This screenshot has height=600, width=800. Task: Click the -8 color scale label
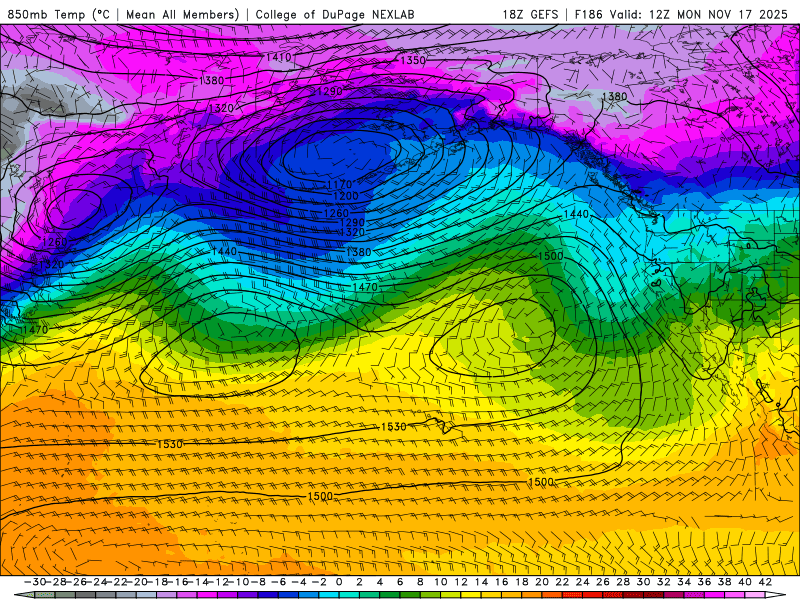[x=258, y=582]
